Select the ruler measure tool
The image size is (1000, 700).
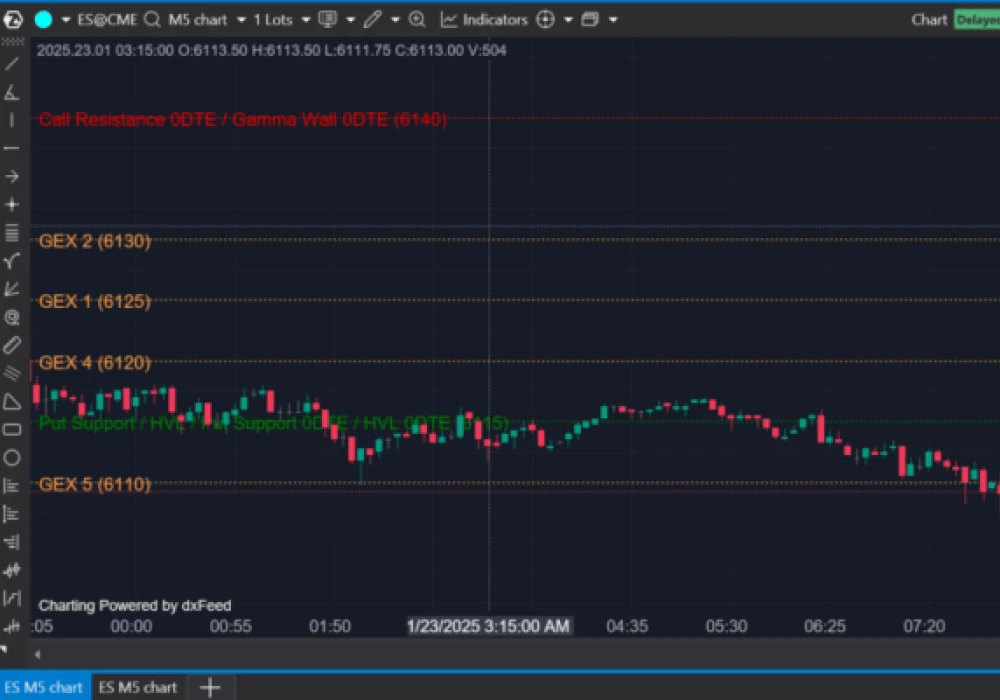tap(11, 345)
